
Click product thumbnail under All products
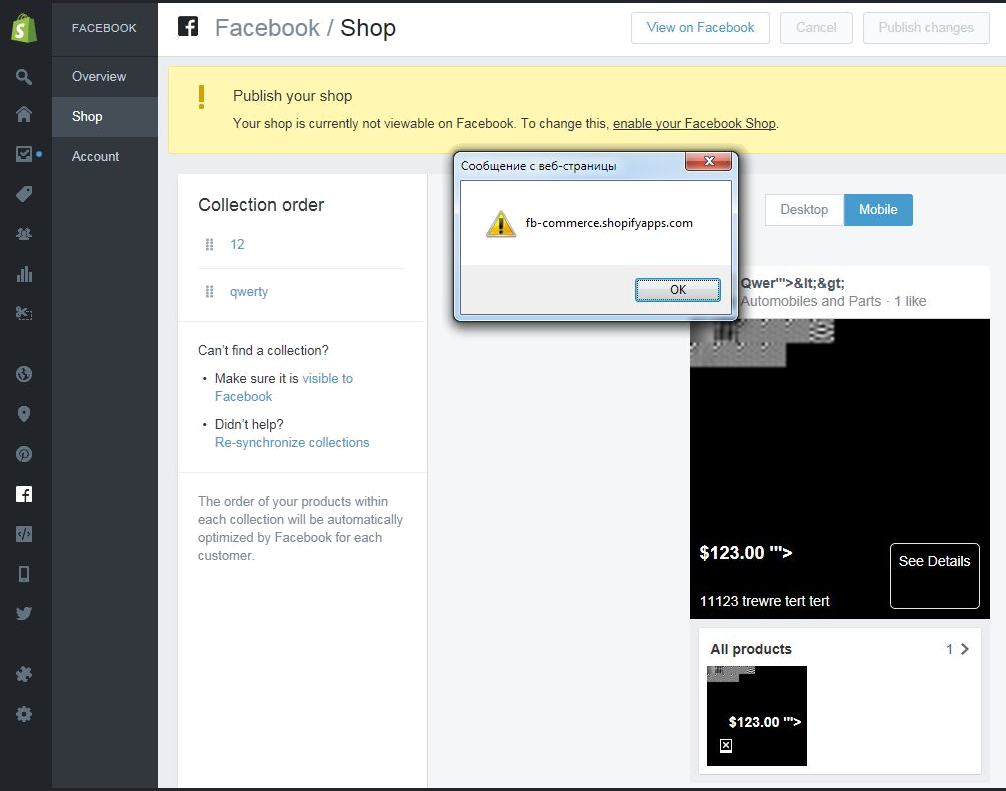756,716
